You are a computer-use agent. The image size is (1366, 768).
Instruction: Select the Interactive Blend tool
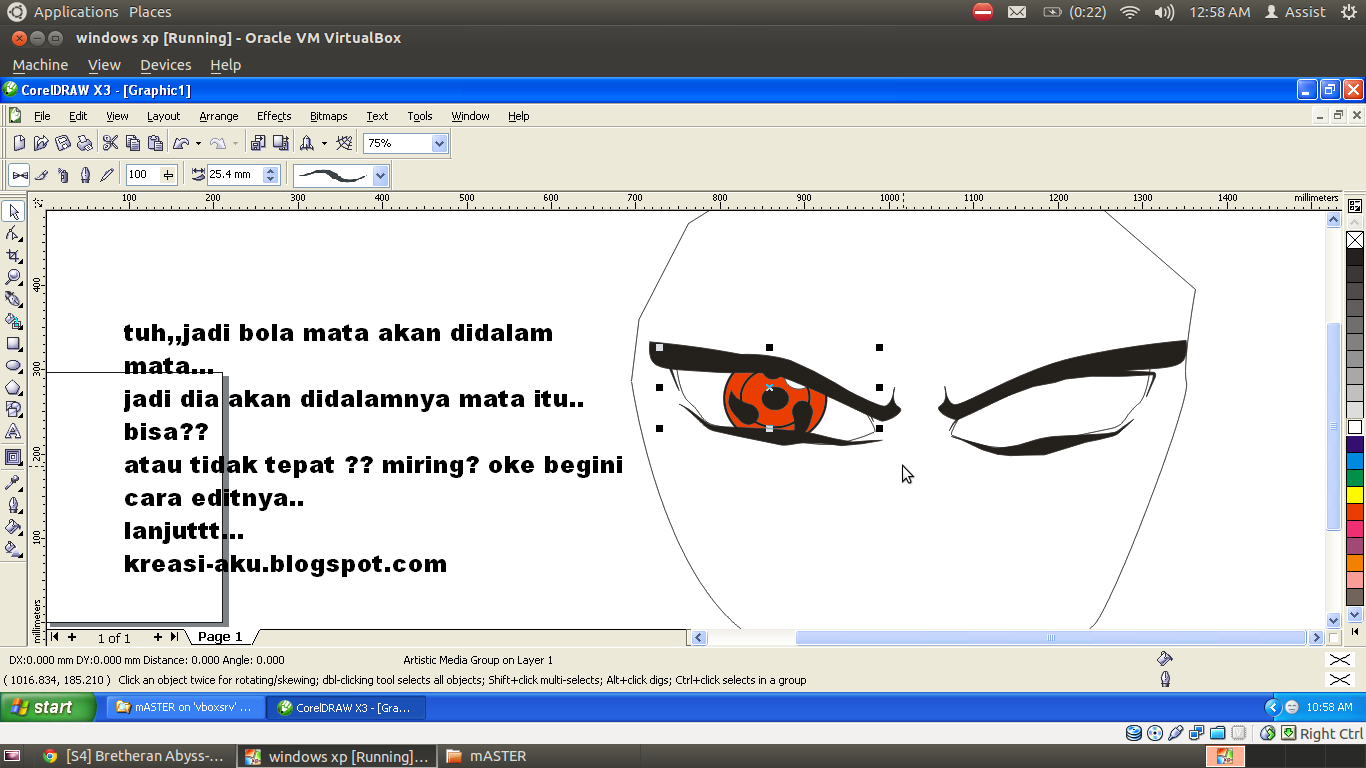[x=13, y=457]
